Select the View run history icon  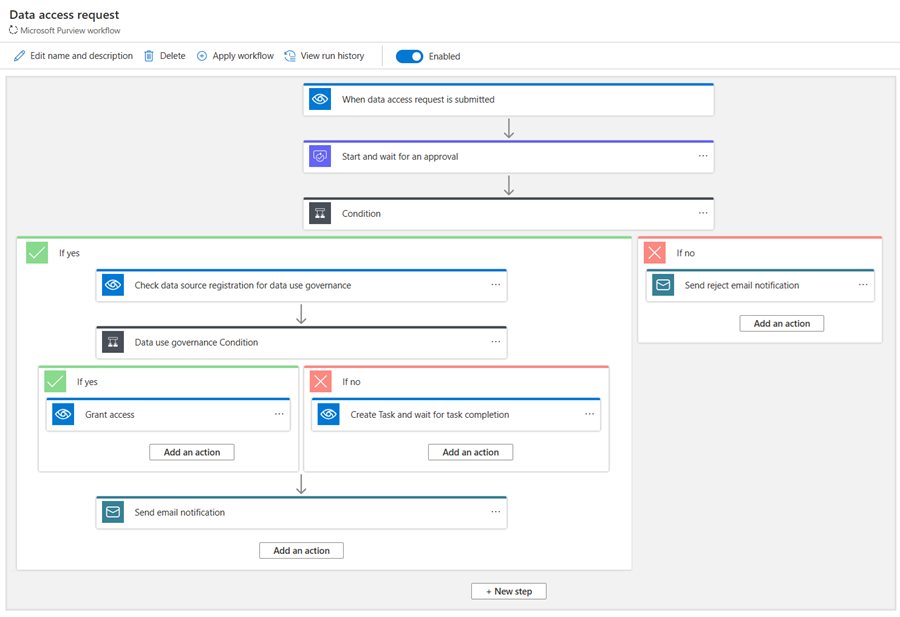coord(290,56)
